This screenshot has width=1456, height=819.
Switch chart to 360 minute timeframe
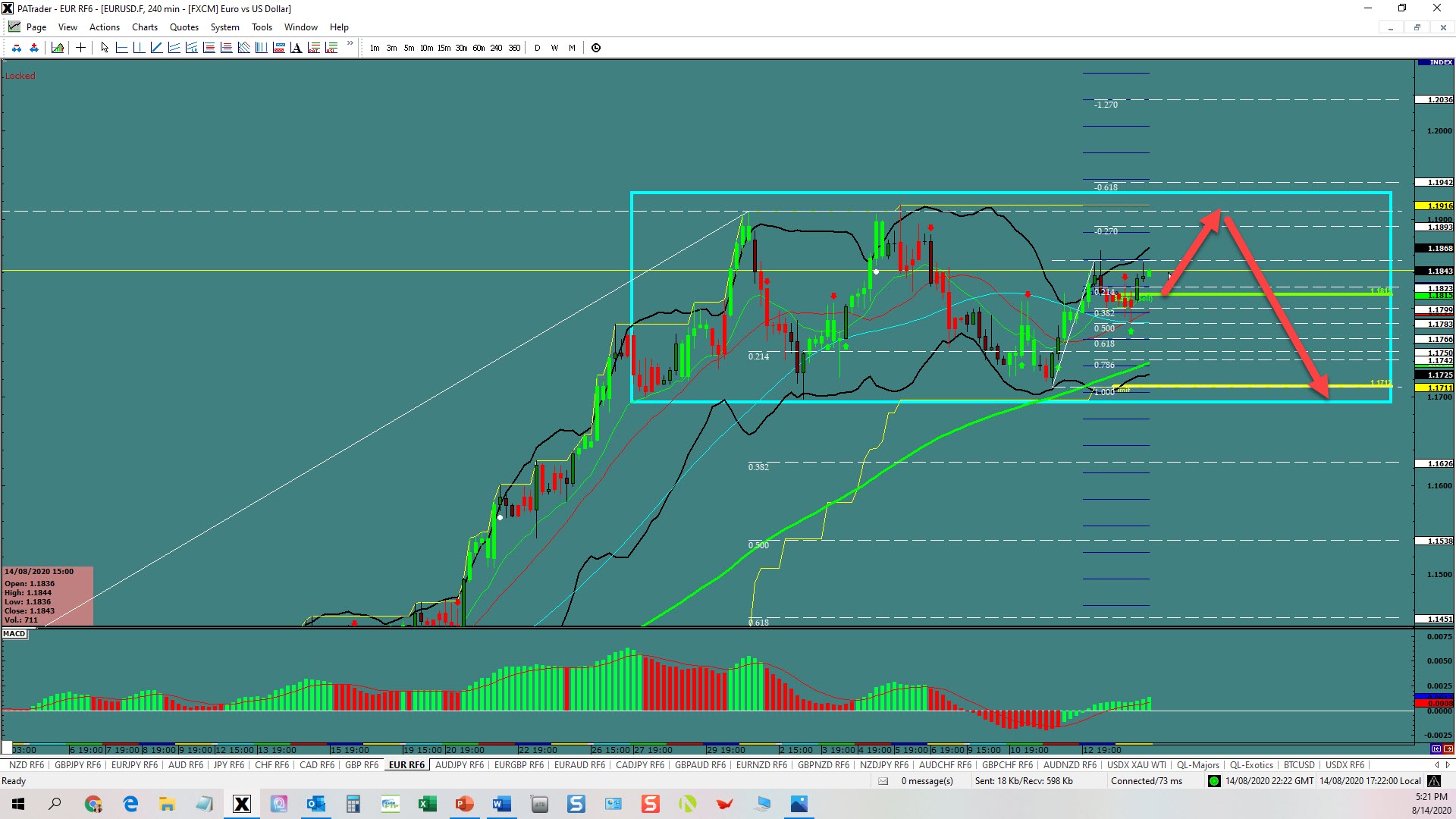coord(514,48)
